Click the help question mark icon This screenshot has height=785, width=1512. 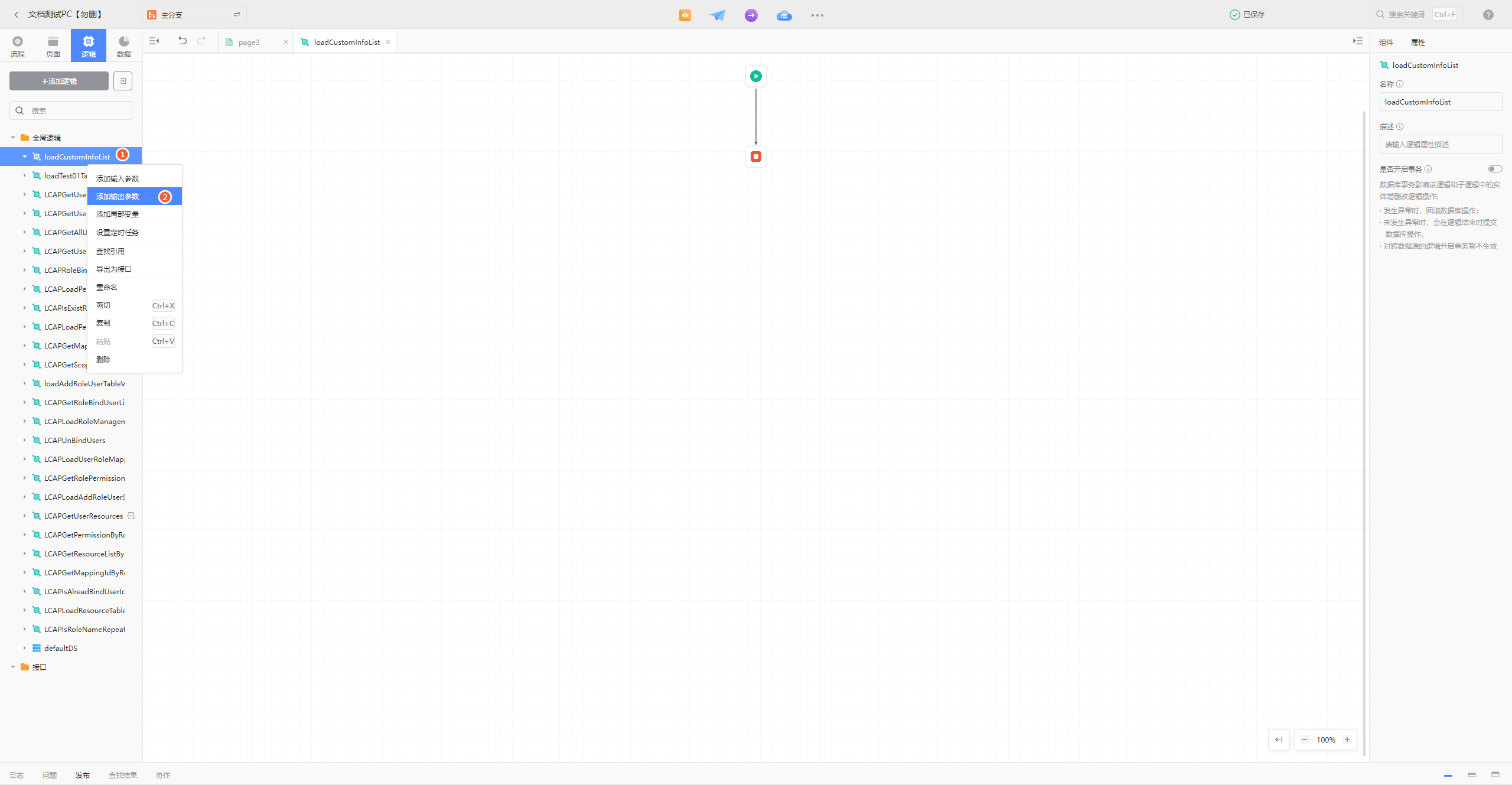1488,15
